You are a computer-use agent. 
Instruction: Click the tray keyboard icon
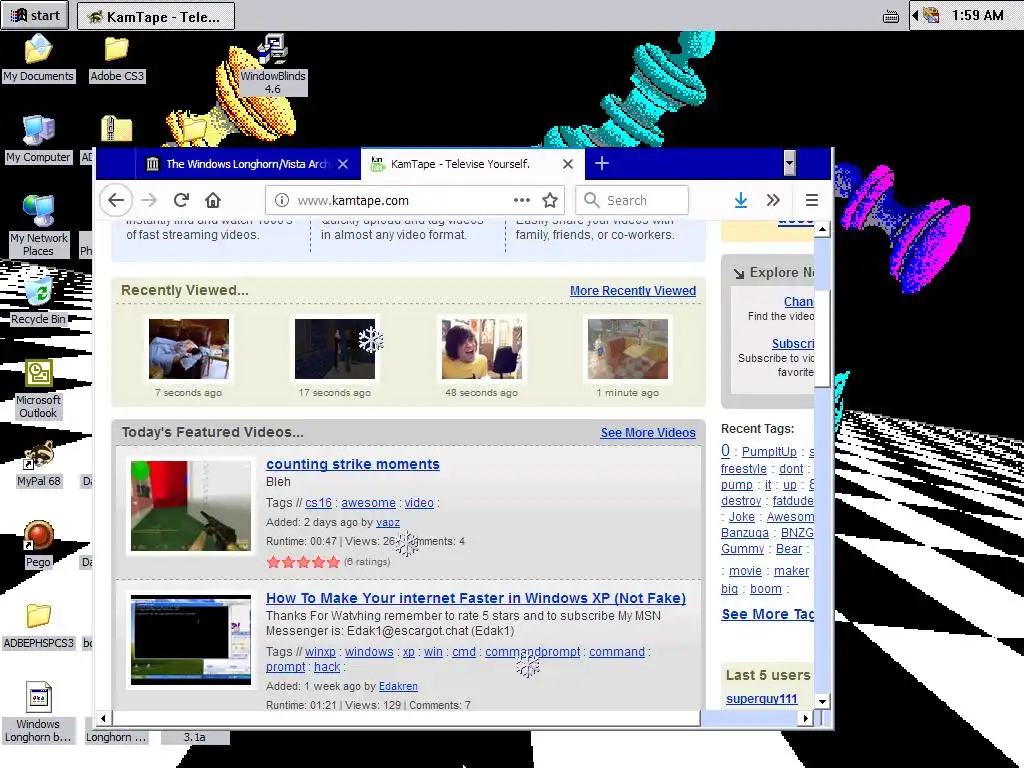click(x=891, y=16)
